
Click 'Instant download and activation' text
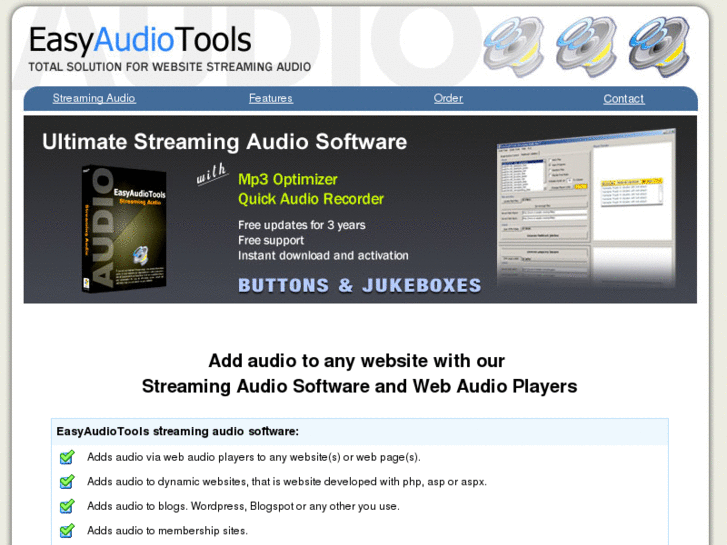(x=323, y=256)
